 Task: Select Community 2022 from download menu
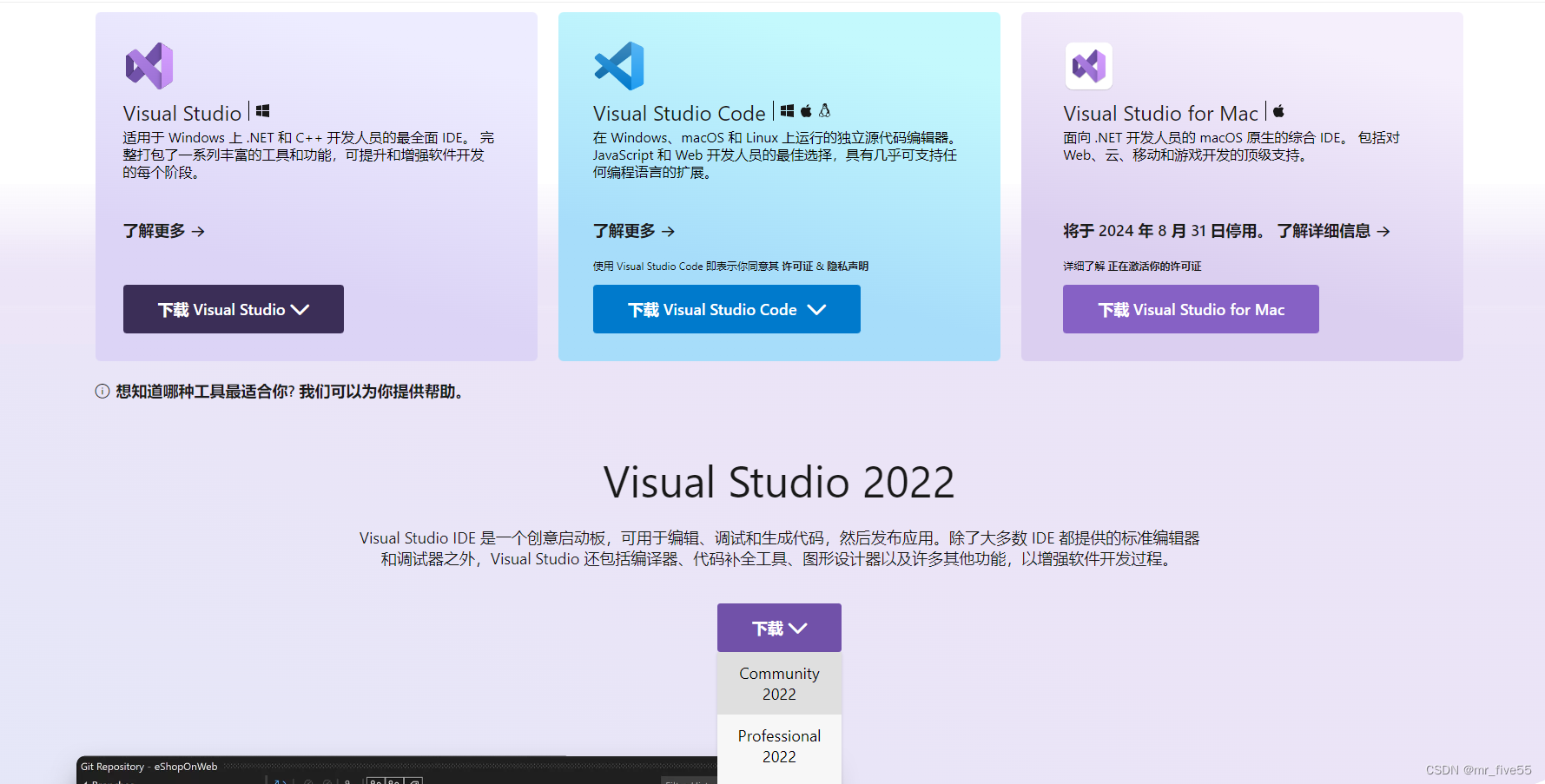point(779,684)
